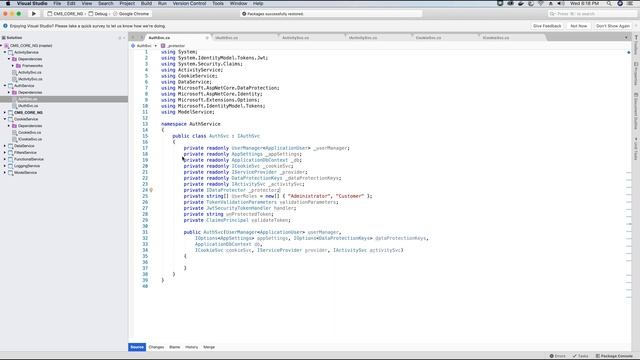Open the _protector member breadcrumb
The width and height of the screenshot is (640, 360).
(x=173, y=46)
